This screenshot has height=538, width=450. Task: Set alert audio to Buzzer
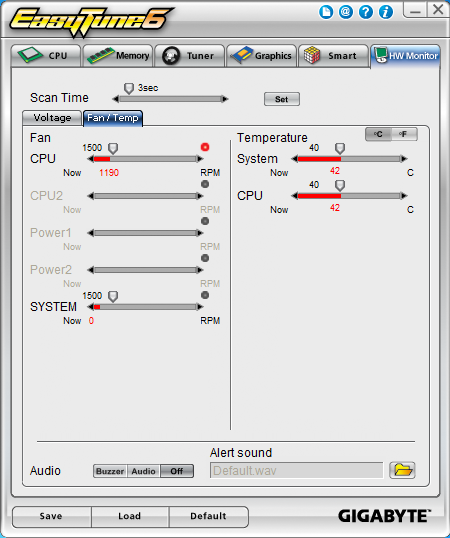(x=110, y=471)
